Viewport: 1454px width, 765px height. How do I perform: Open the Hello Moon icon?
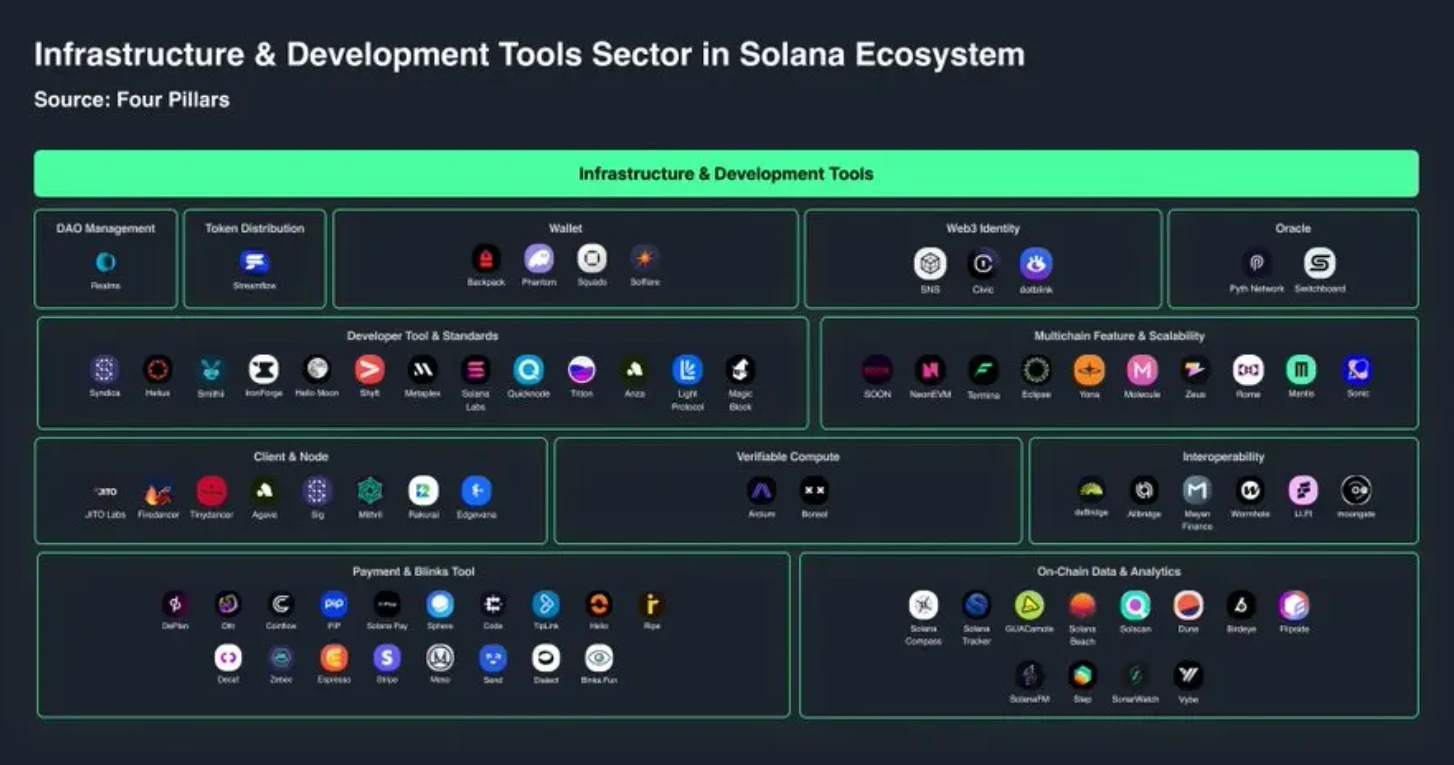(316, 370)
